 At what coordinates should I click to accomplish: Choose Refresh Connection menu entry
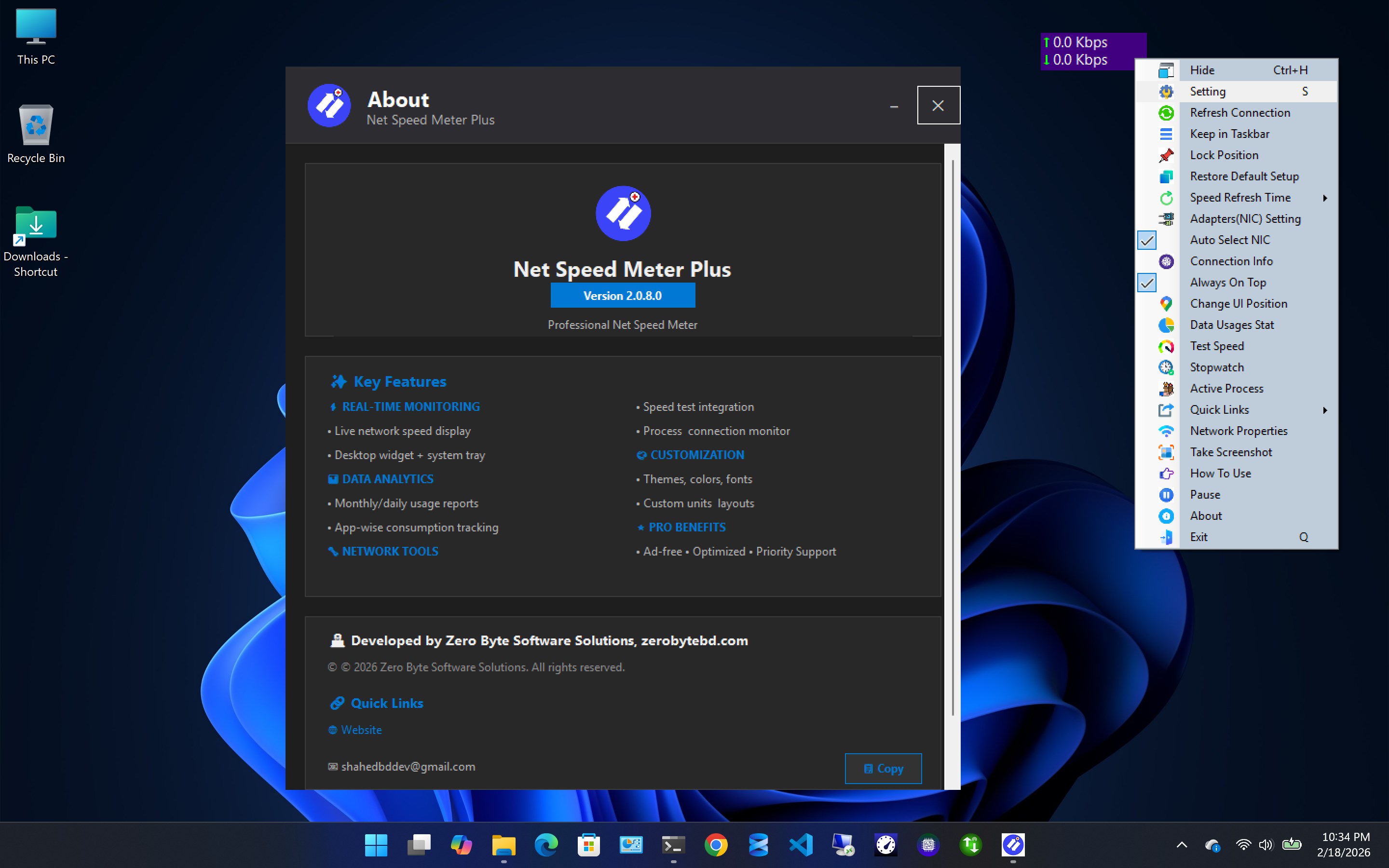pos(1236,113)
